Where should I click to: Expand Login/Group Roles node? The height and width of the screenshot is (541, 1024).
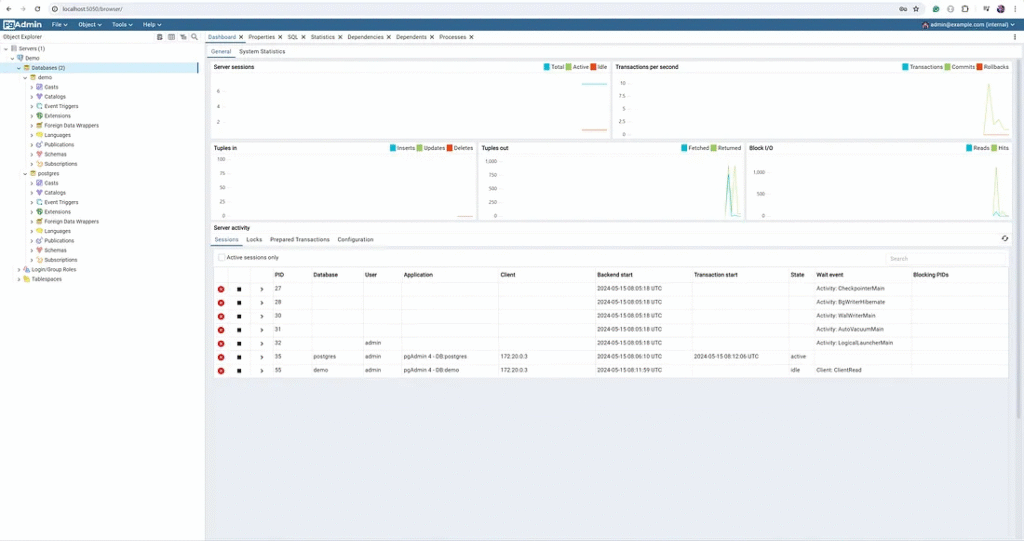[19, 270]
